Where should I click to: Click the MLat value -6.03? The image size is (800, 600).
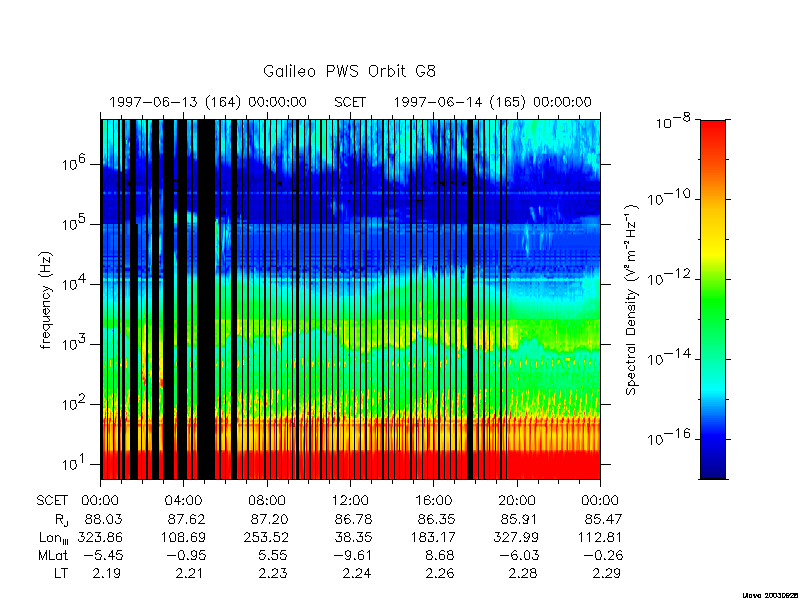click(517, 555)
